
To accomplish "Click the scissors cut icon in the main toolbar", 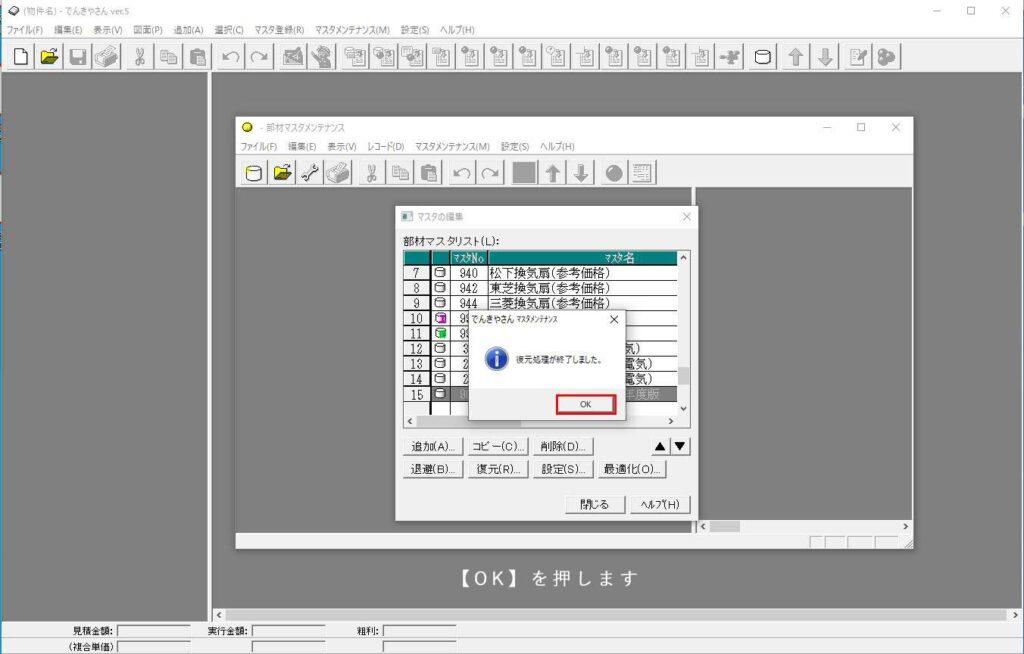I will 139,57.
